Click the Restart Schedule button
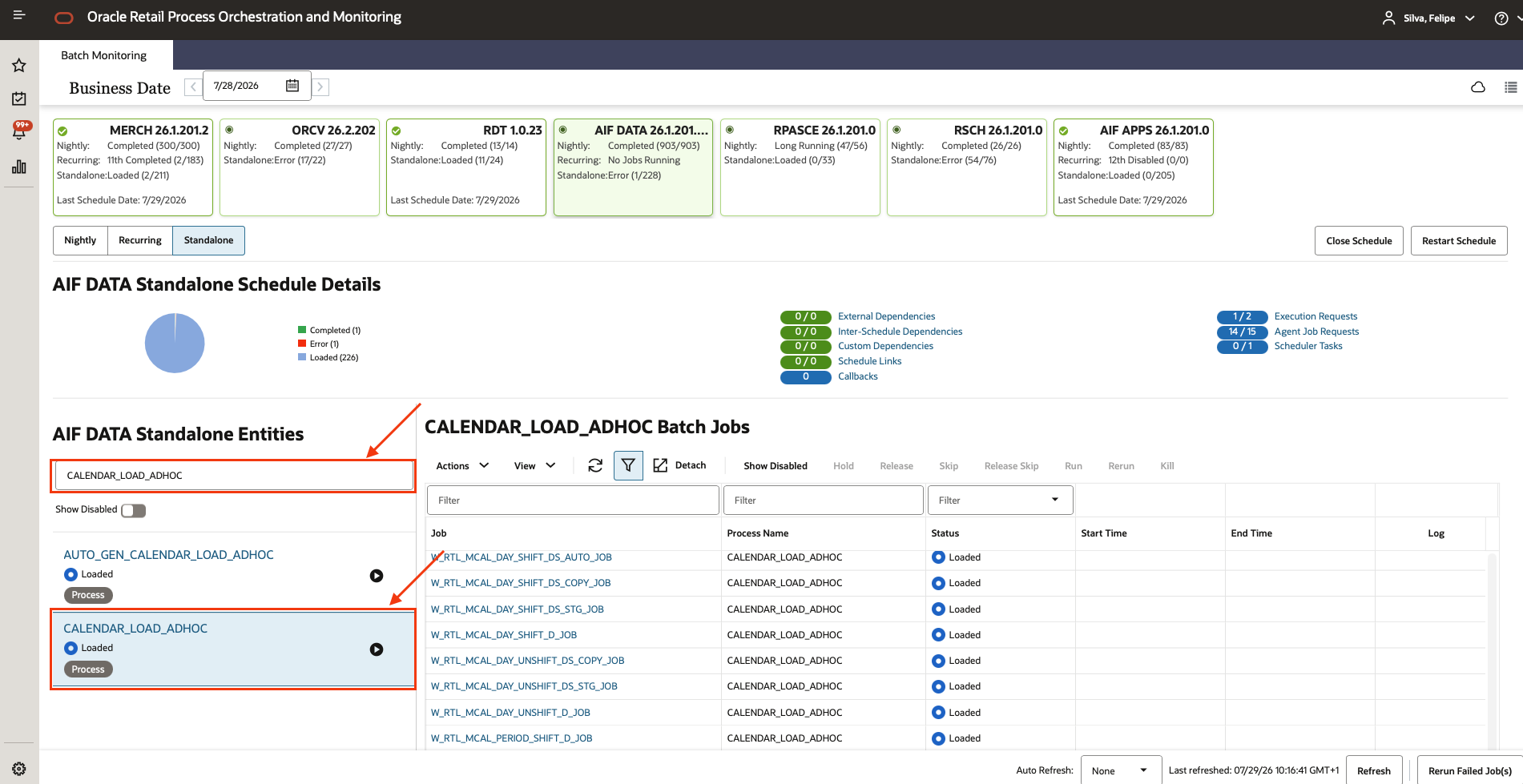Image resolution: width=1523 pixels, height=784 pixels. (1459, 241)
